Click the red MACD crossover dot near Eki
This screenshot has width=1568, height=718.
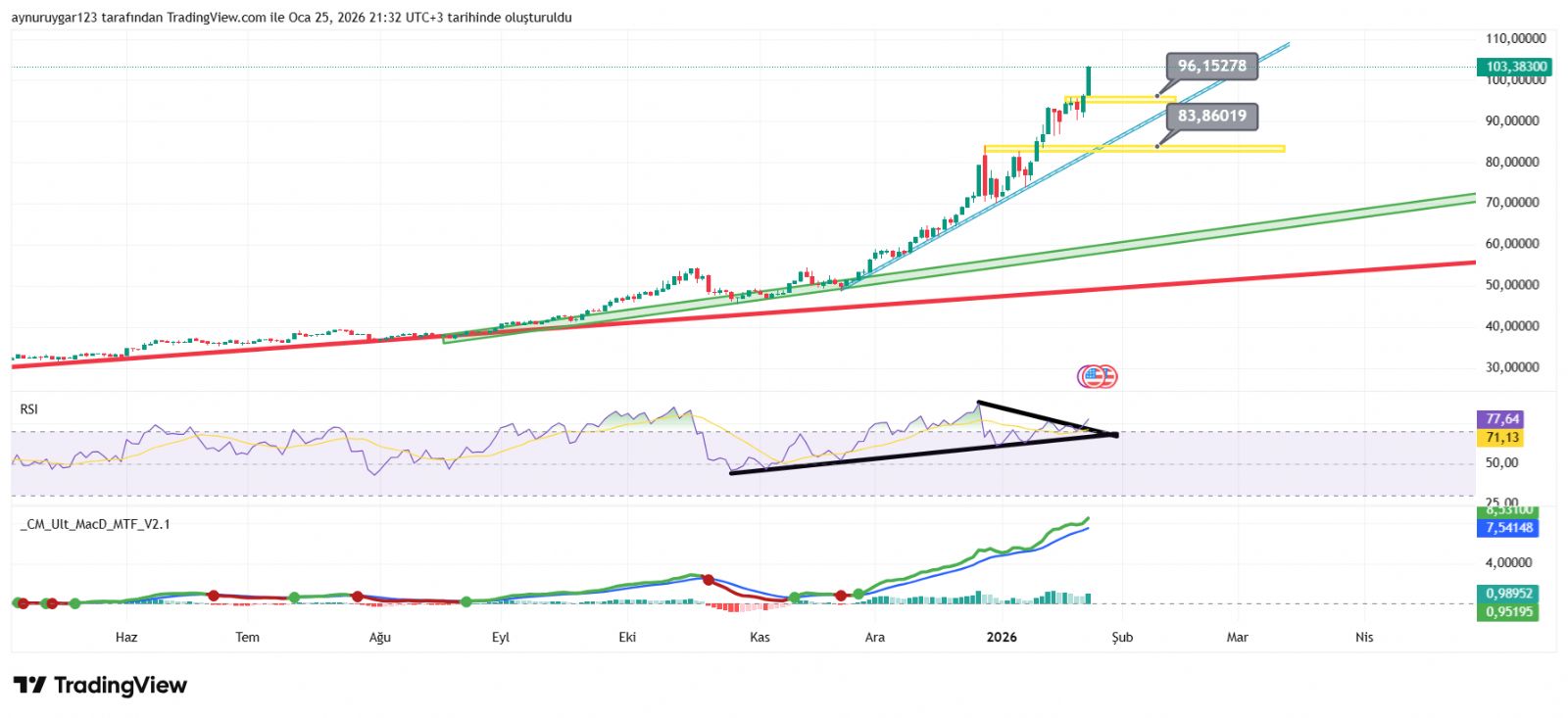709,580
